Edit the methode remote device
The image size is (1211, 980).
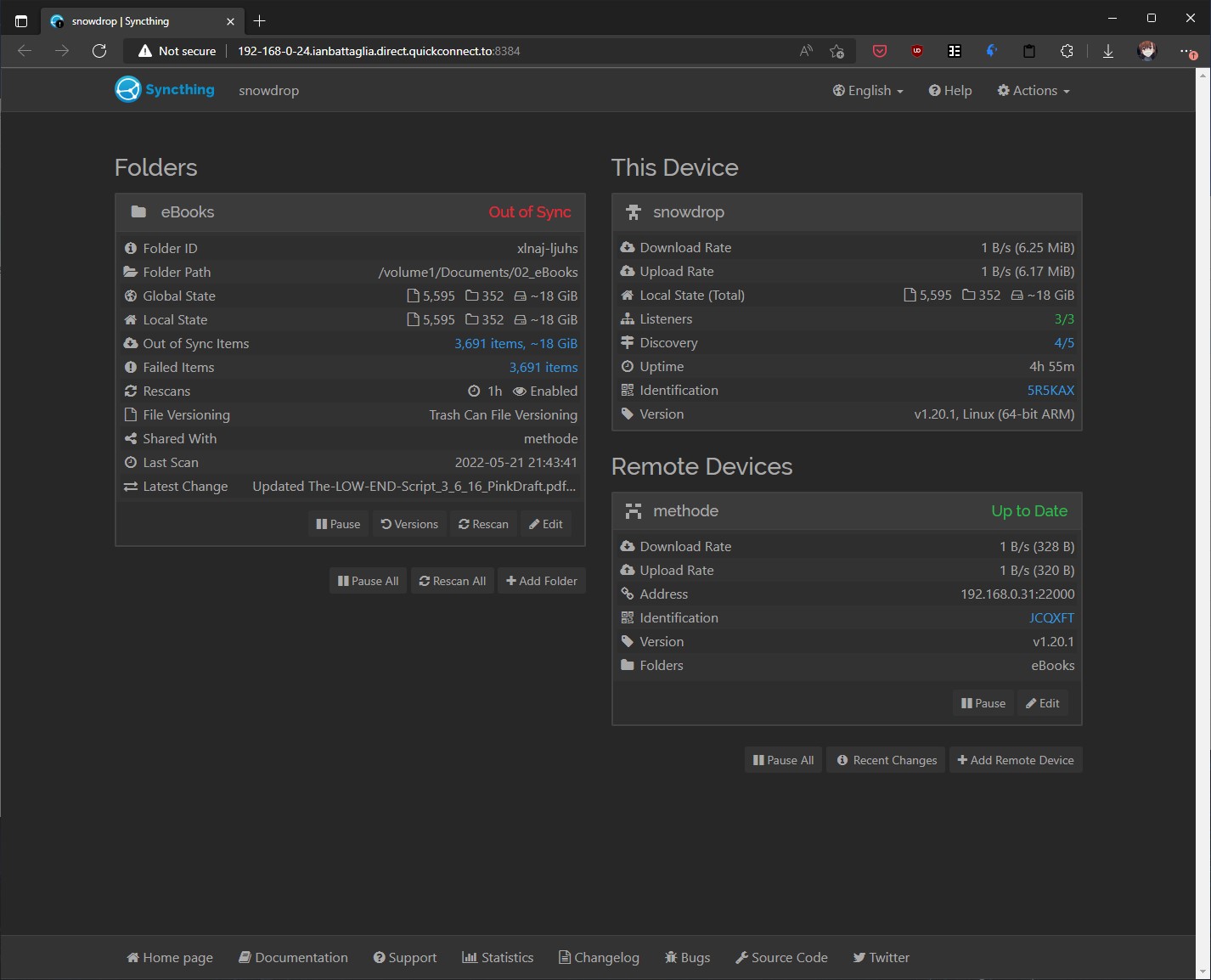1043,703
